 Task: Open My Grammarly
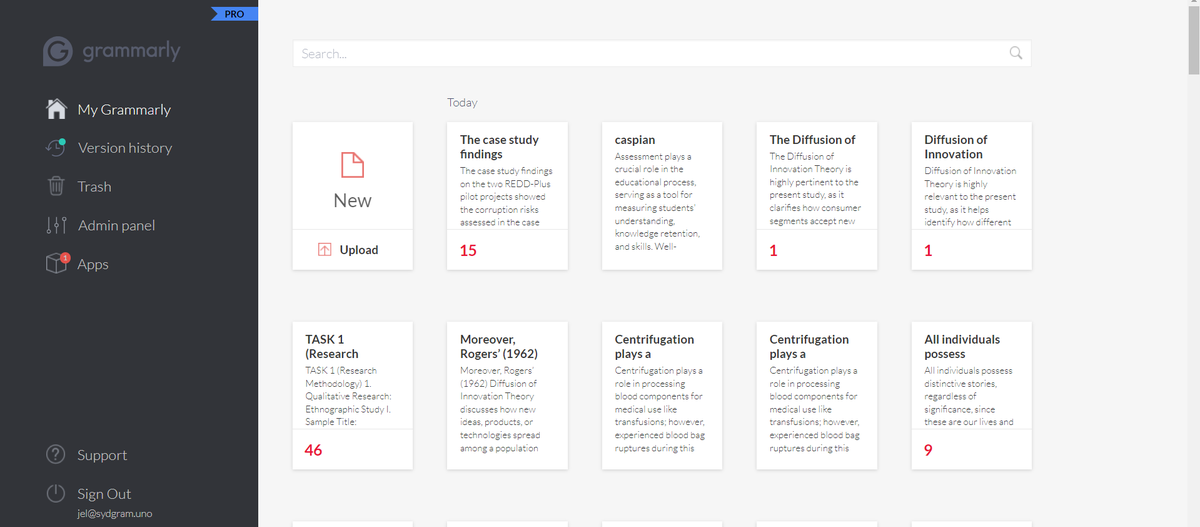pos(124,109)
